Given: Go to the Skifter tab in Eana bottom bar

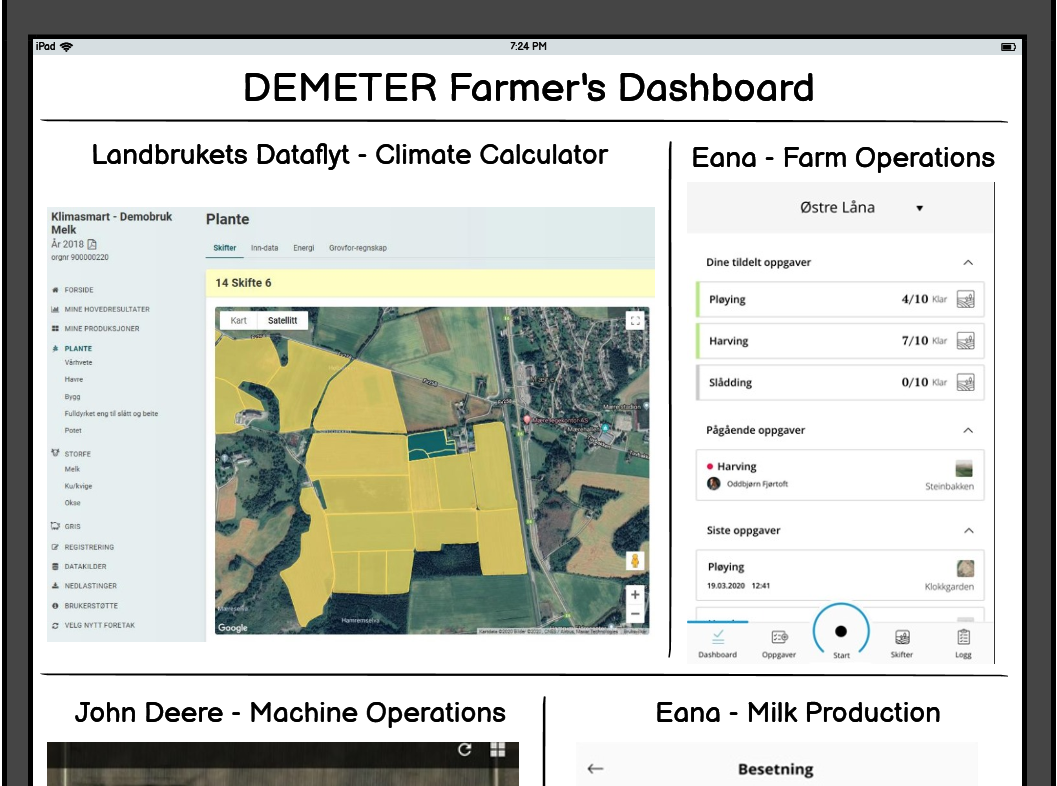Looking at the screenshot, I should (x=902, y=644).
